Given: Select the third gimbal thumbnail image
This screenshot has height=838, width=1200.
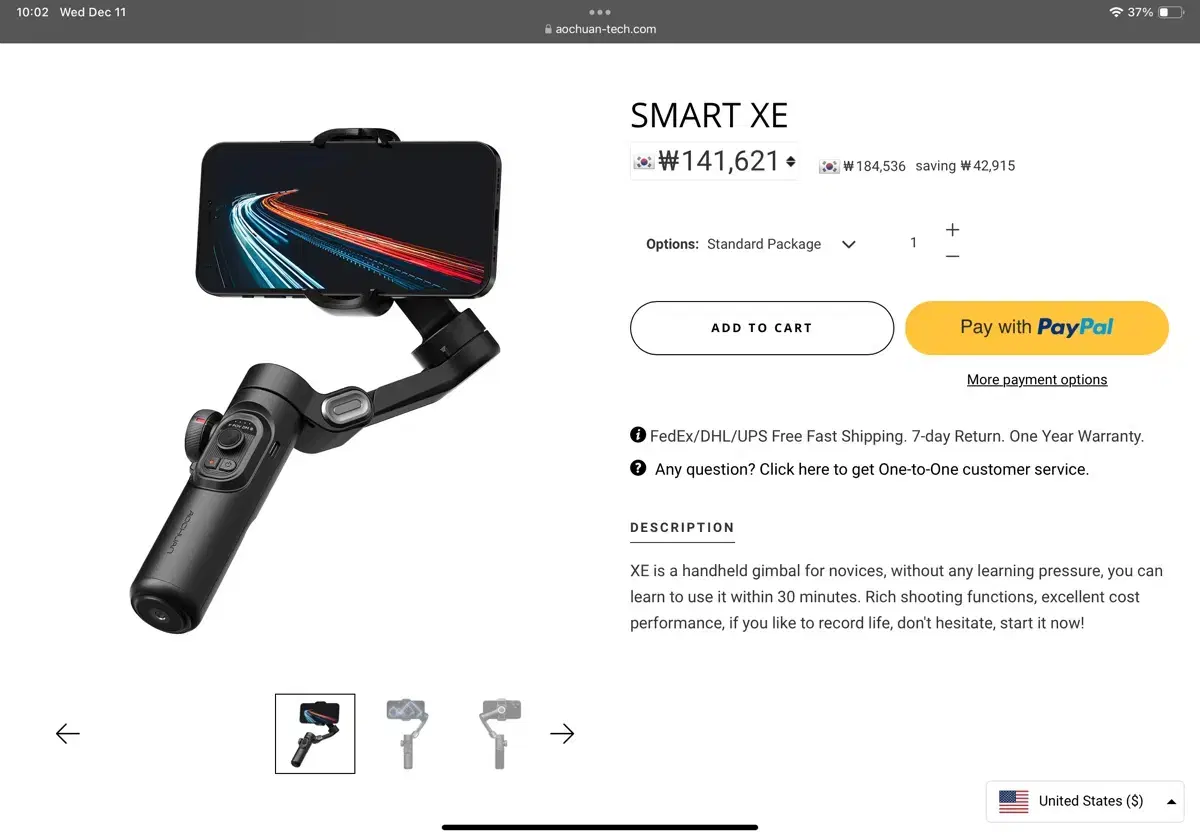Looking at the screenshot, I should coord(499,734).
